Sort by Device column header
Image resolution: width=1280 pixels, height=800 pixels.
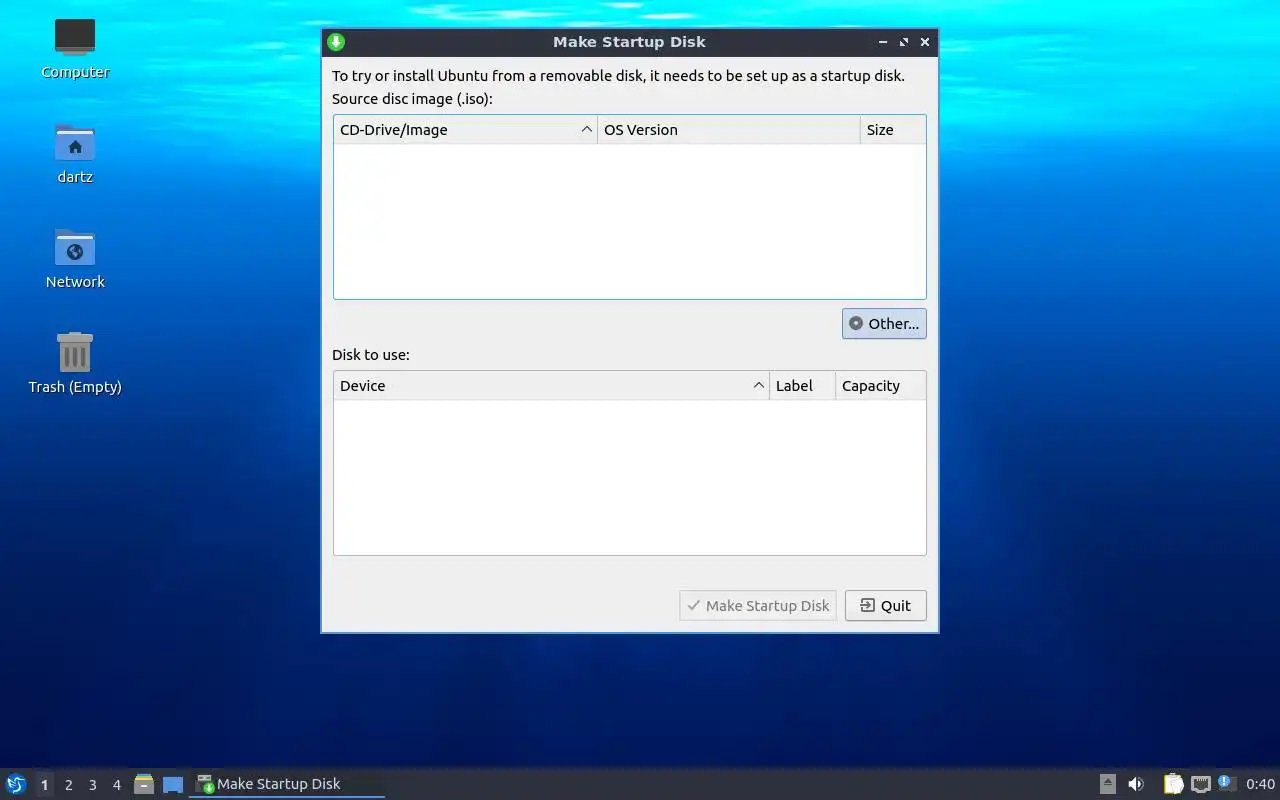pos(551,386)
